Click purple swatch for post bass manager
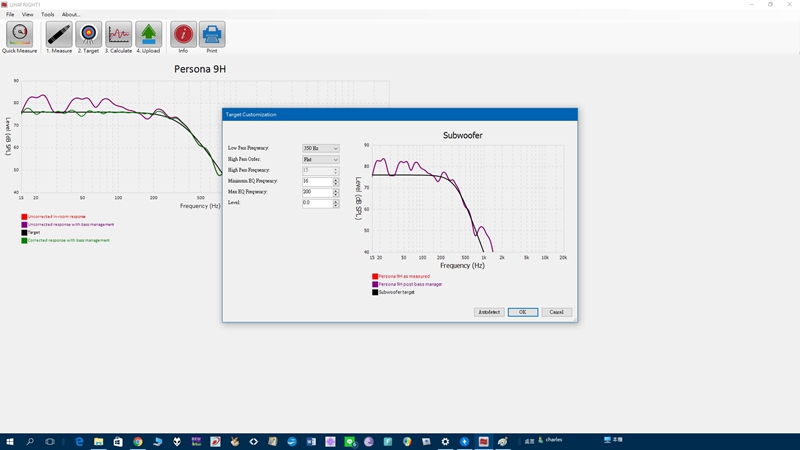The width and height of the screenshot is (800, 450). coord(375,284)
